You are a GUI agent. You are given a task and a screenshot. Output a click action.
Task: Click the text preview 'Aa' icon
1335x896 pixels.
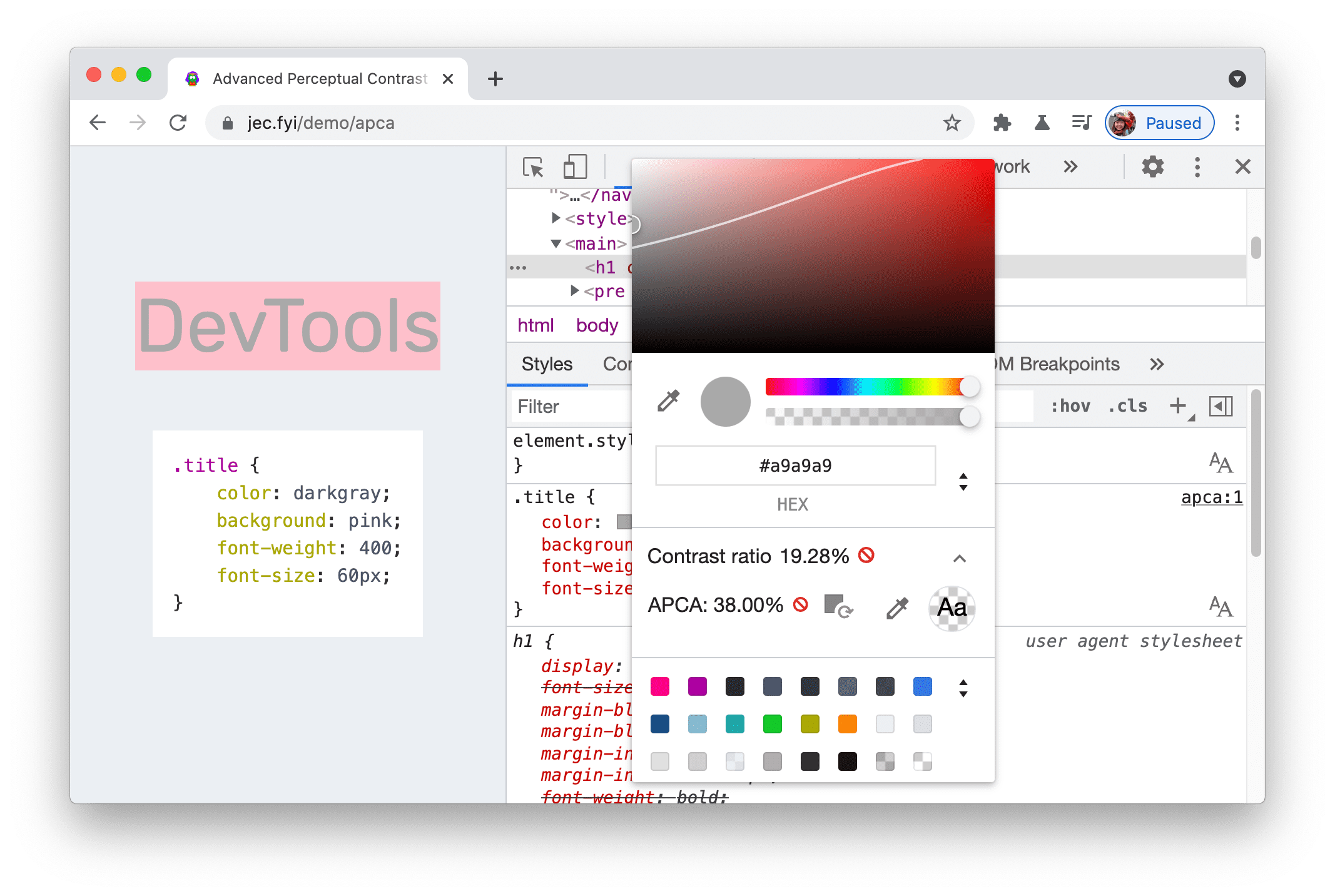tap(950, 606)
